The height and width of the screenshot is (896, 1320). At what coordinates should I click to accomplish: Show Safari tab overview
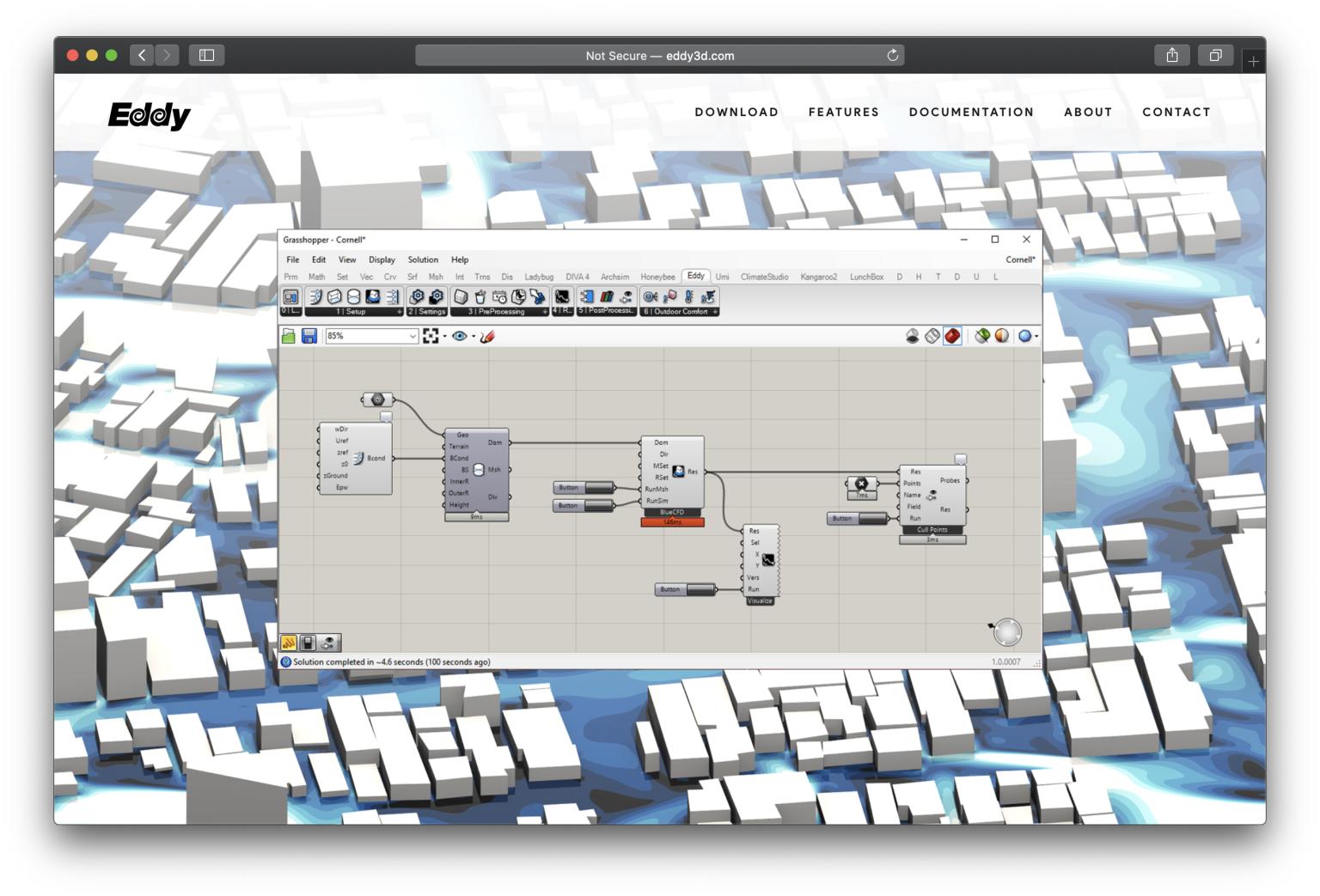tap(1215, 55)
